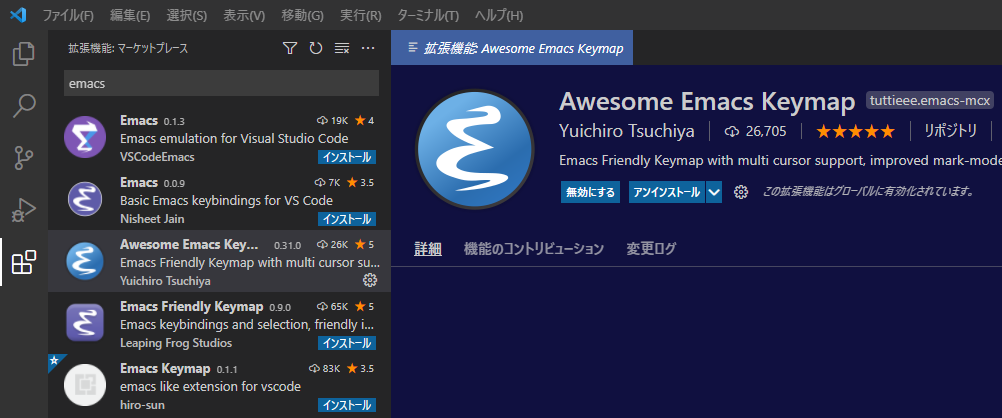Open the ヘルプ(H) menu
The image size is (1002, 418).
[499, 15]
